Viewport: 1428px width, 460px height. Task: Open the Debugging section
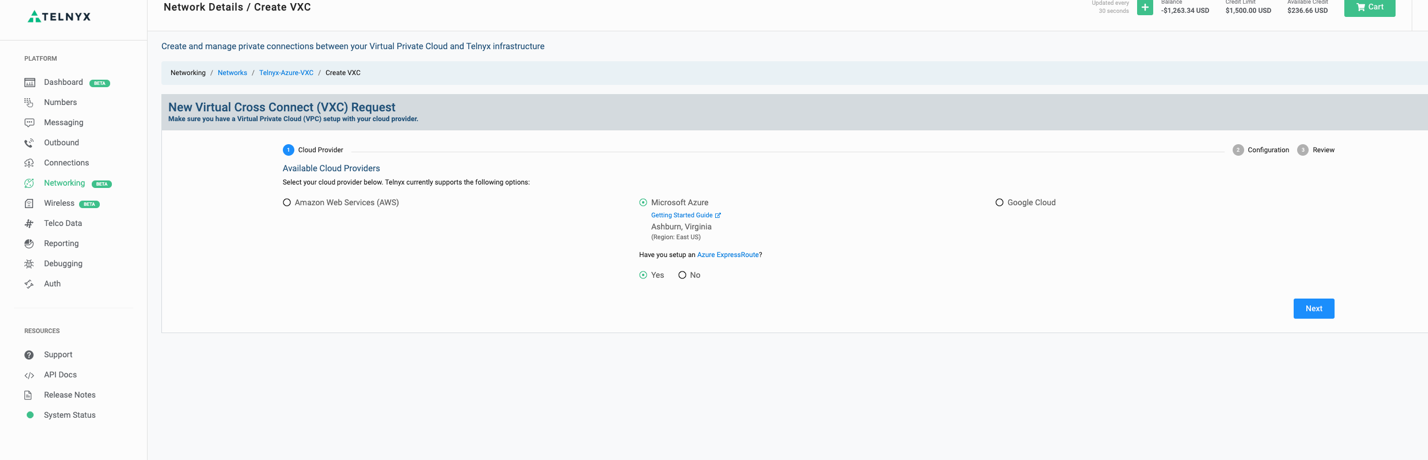click(63, 264)
